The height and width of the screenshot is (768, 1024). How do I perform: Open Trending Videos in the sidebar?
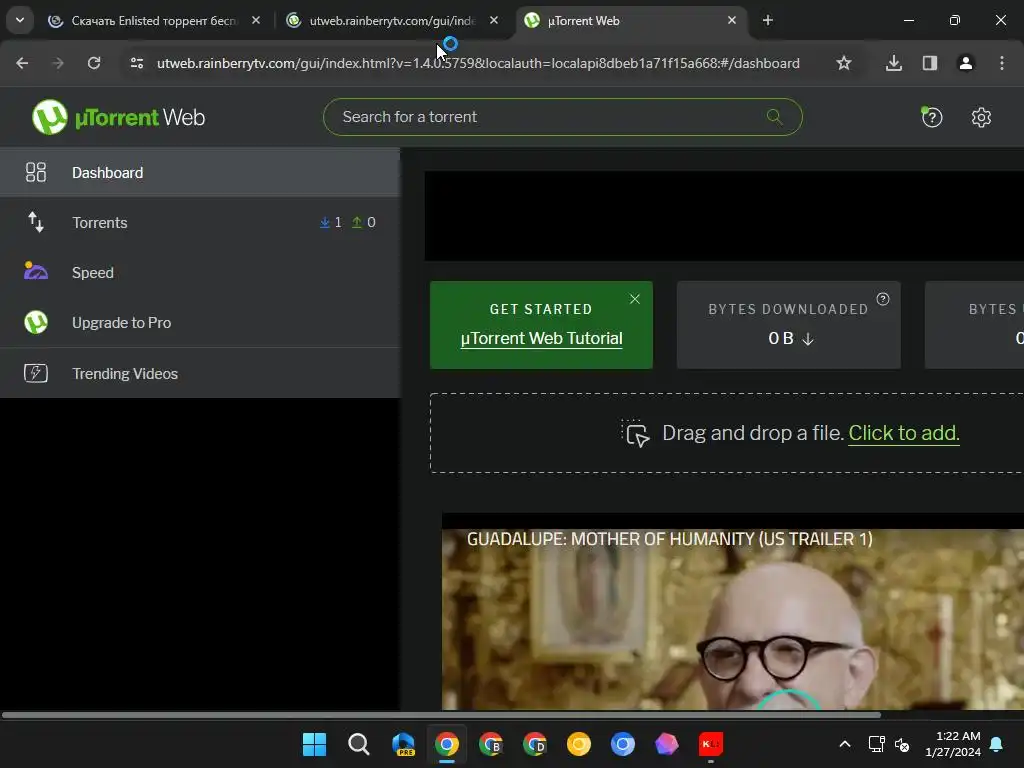200,374
